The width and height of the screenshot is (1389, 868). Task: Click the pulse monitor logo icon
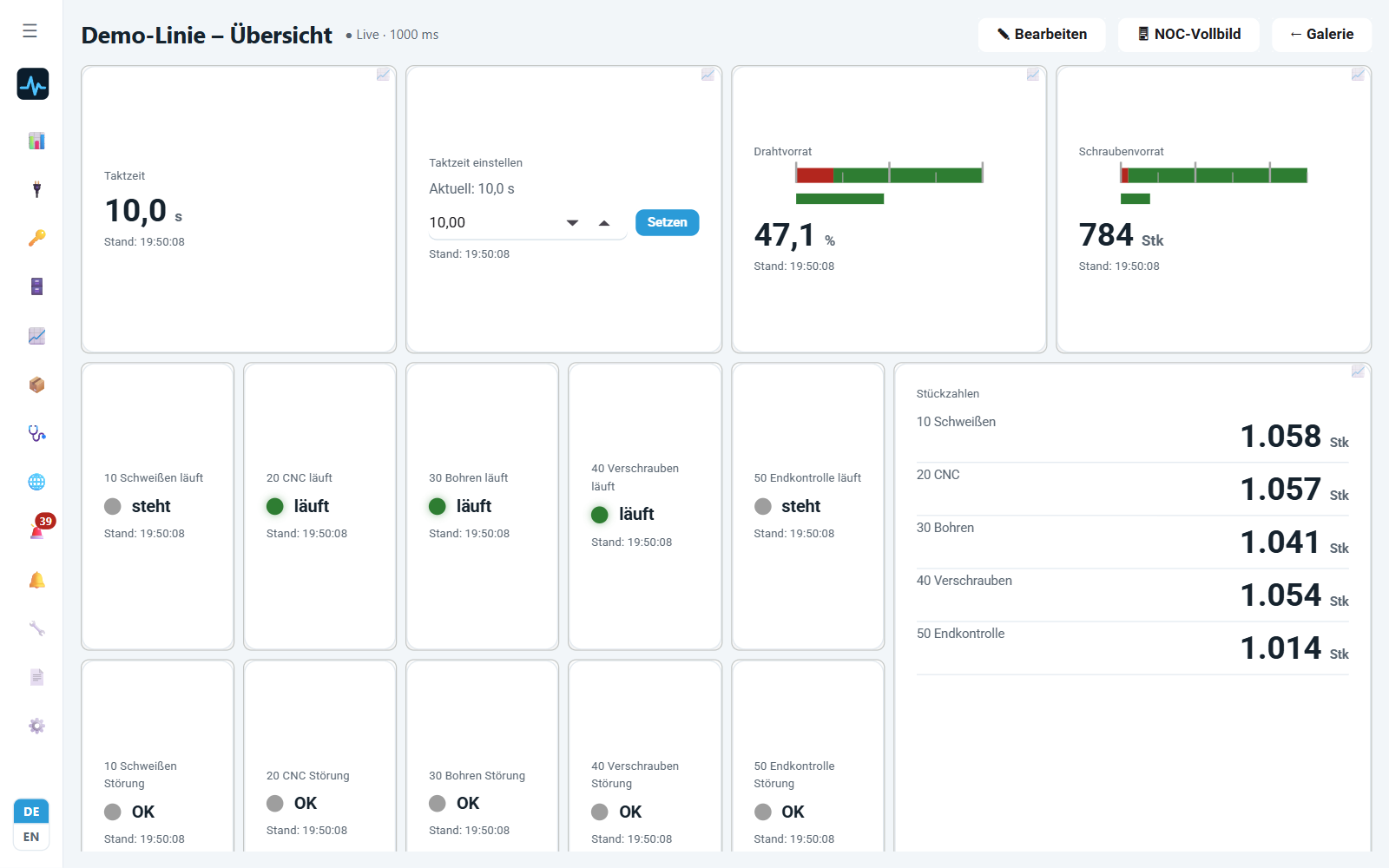(33, 84)
